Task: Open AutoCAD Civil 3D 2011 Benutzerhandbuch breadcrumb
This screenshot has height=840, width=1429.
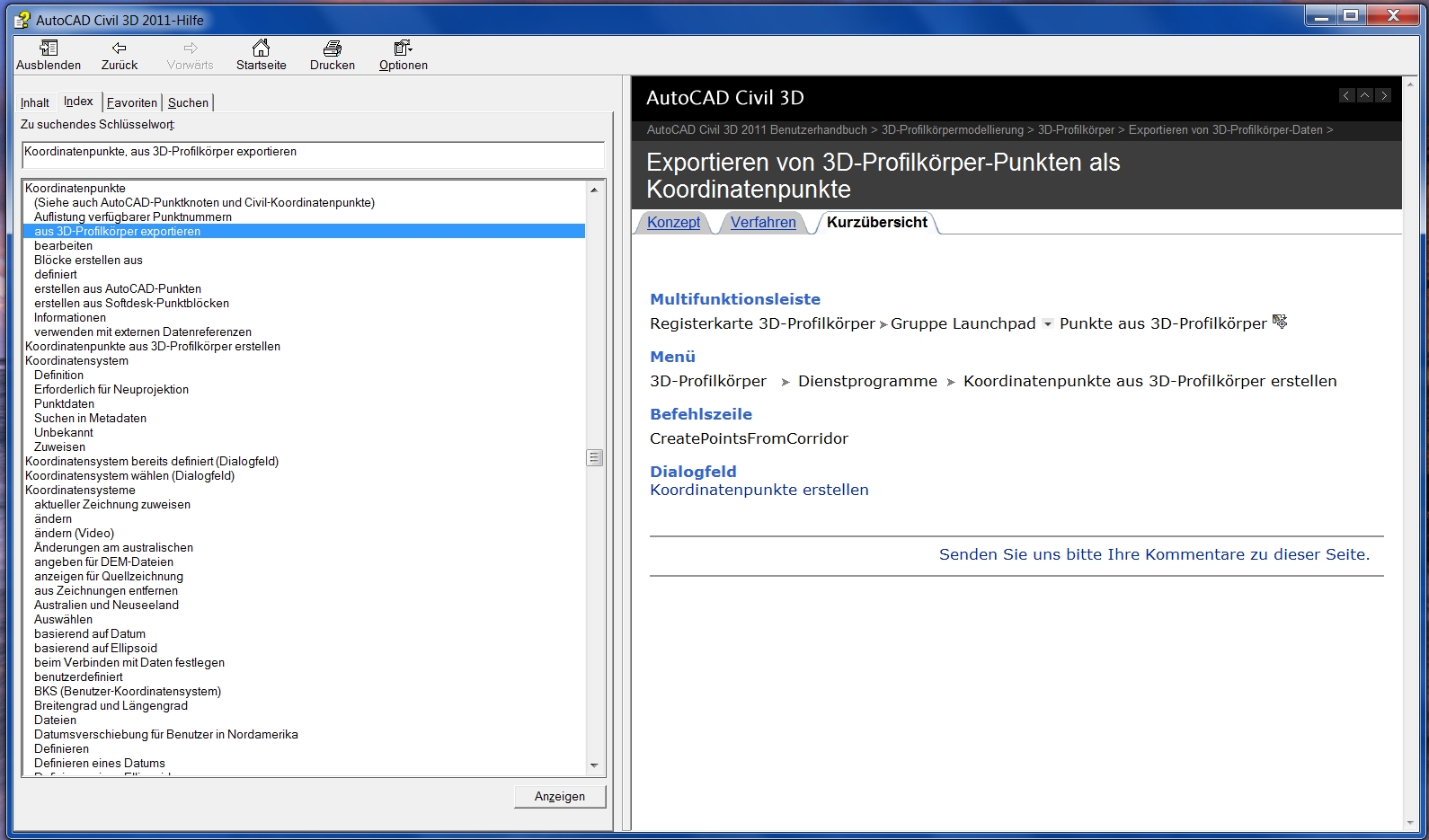Action: click(x=757, y=130)
